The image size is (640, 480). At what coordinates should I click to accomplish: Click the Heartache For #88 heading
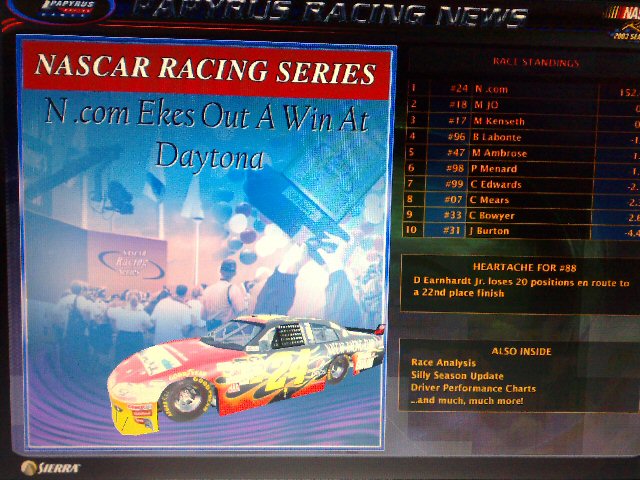524,268
